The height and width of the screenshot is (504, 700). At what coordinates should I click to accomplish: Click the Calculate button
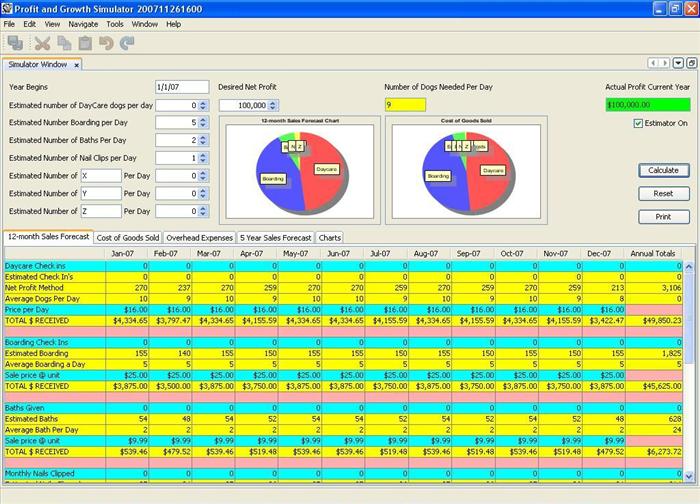coord(663,171)
